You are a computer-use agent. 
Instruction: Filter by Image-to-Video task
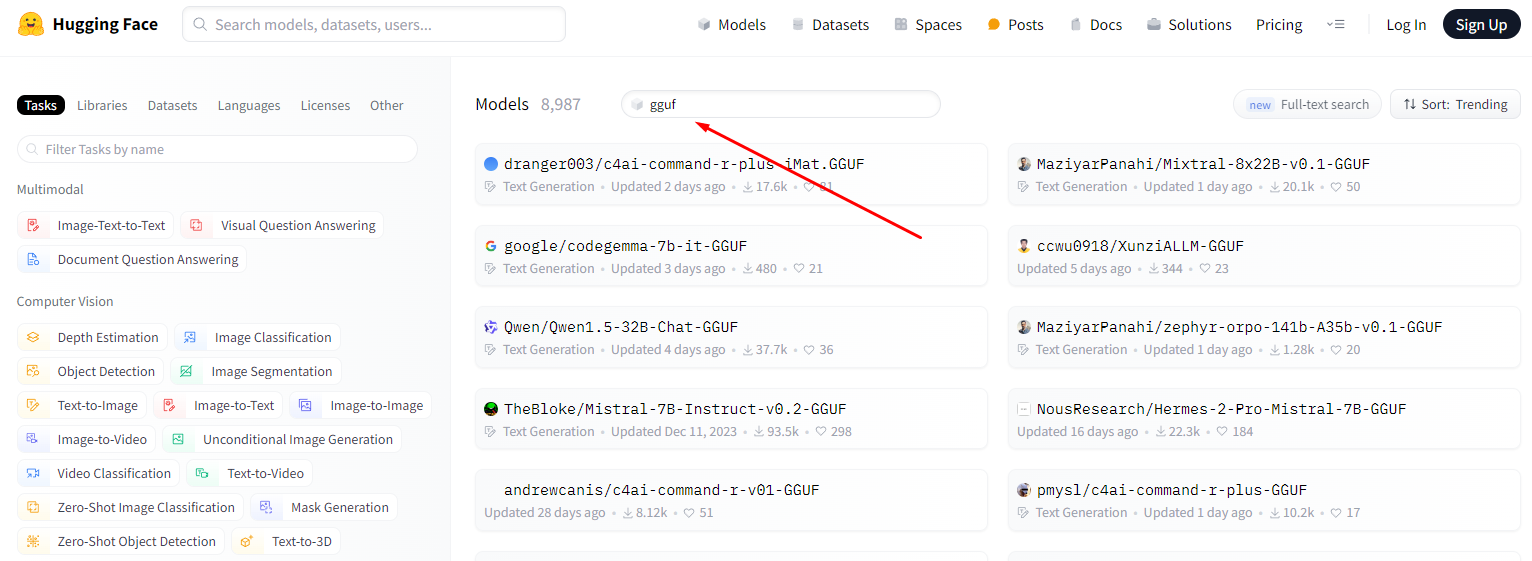pos(87,439)
